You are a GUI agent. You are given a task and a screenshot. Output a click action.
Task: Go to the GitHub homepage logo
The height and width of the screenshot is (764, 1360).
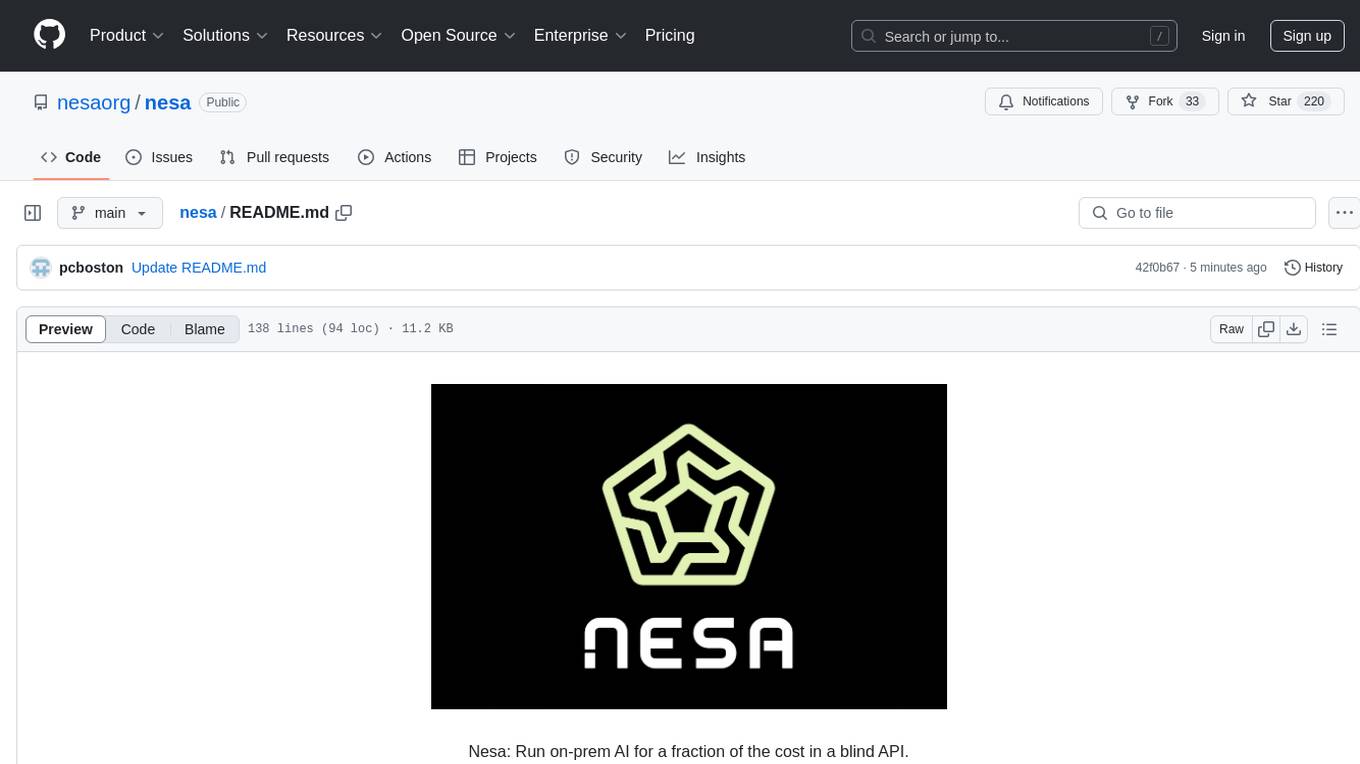pyautogui.click(x=49, y=35)
